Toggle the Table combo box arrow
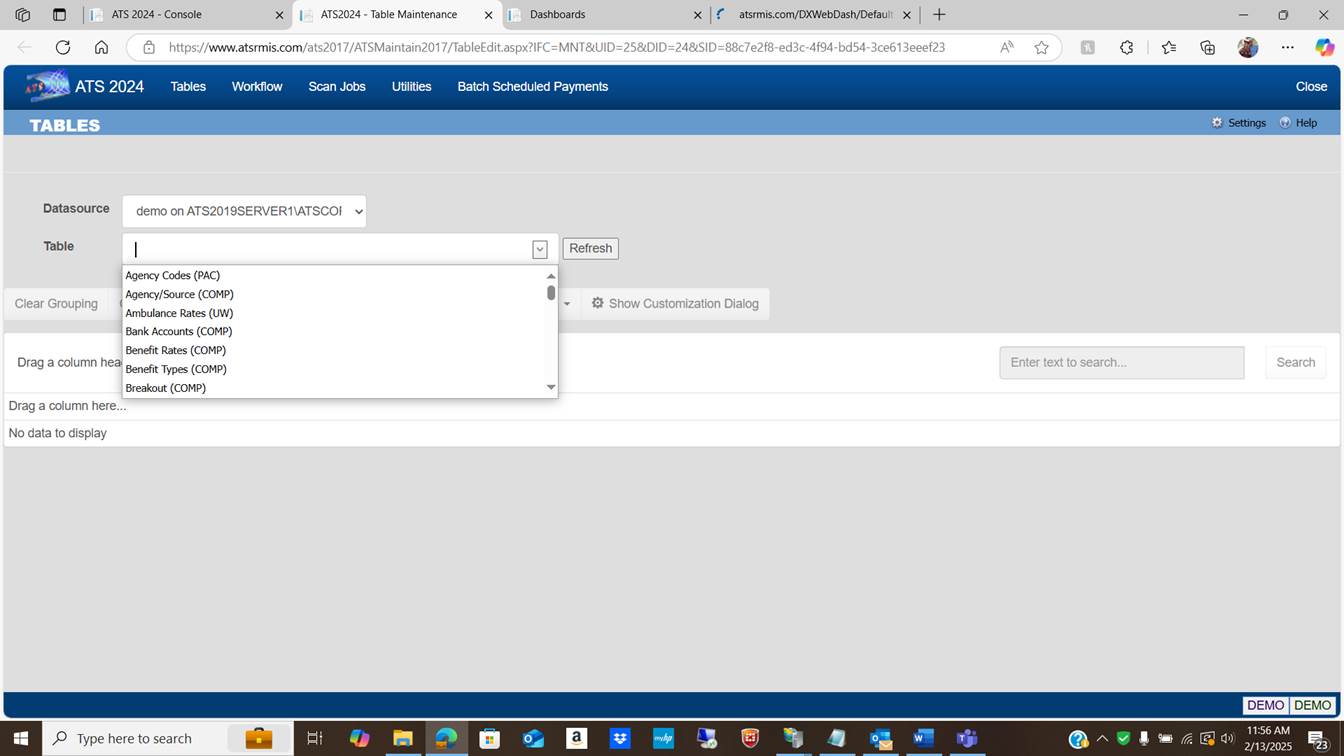This screenshot has width=1344, height=756. pyautogui.click(x=539, y=249)
